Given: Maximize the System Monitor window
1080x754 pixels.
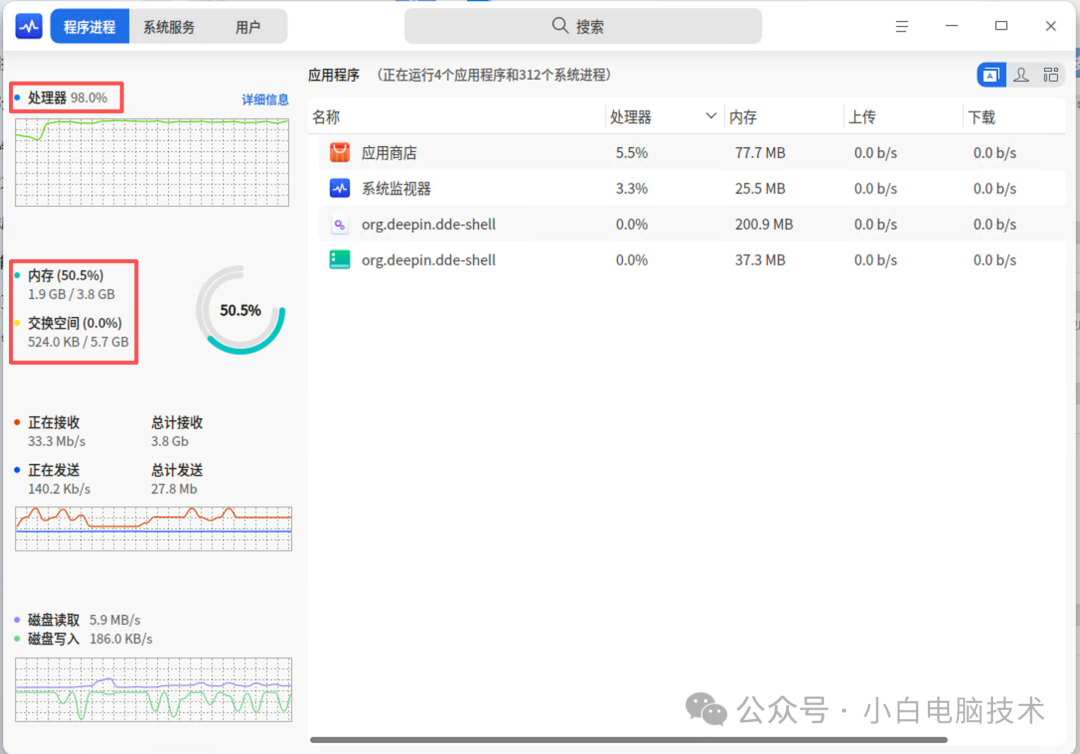Looking at the screenshot, I should [1001, 26].
